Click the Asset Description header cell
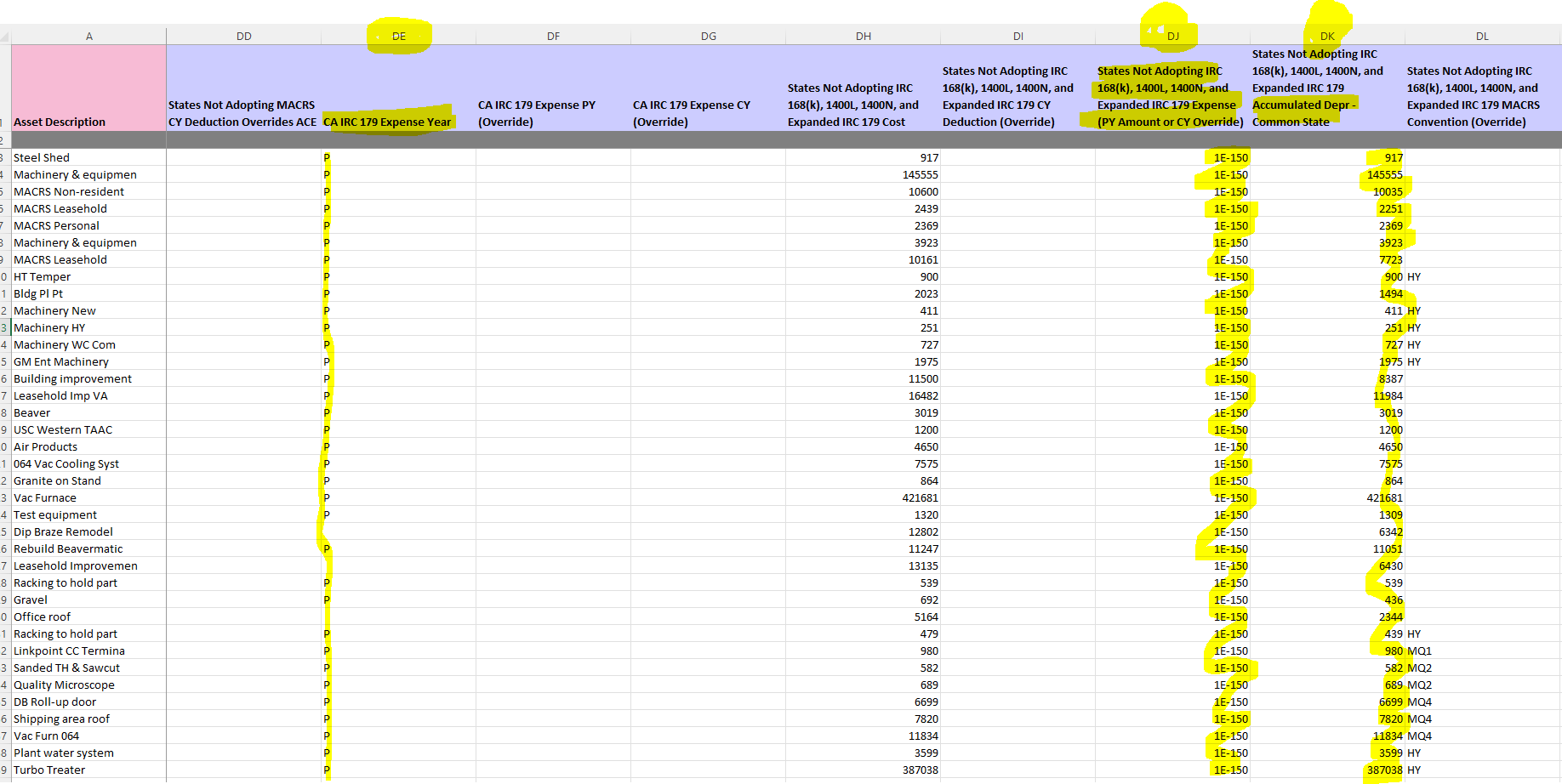The image size is (1562, 784). pos(88,88)
